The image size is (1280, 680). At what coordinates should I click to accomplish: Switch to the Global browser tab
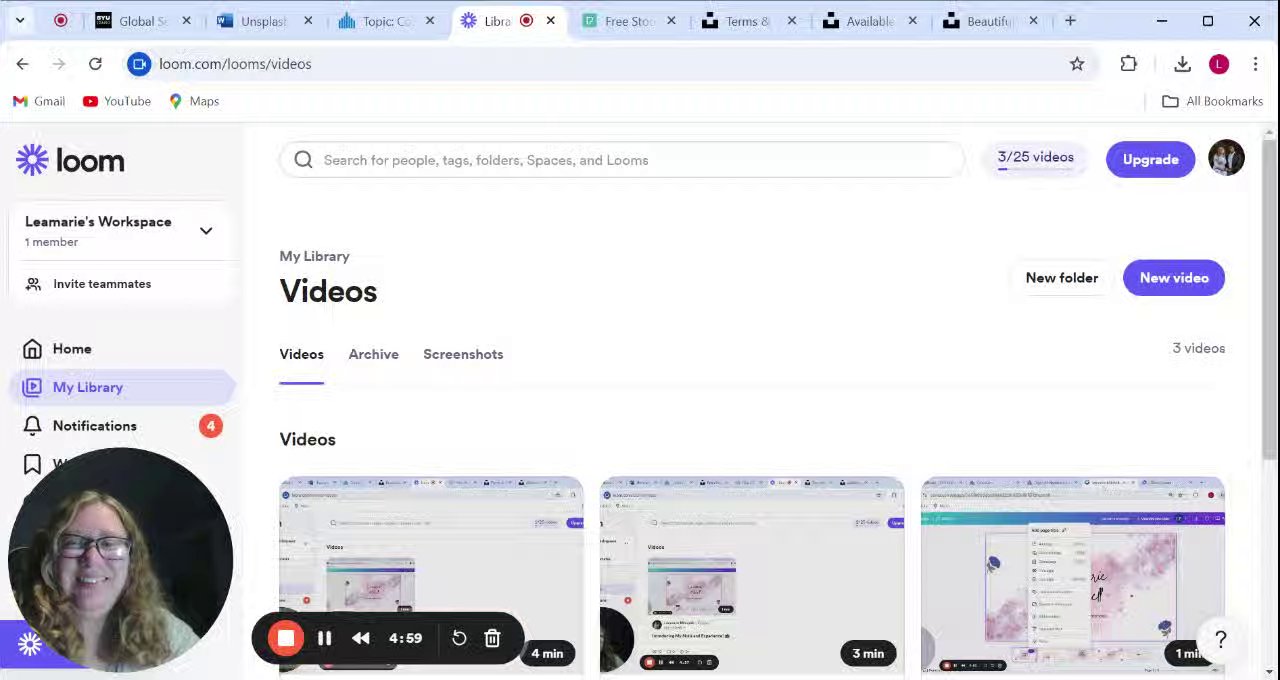(x=142, y=21)
